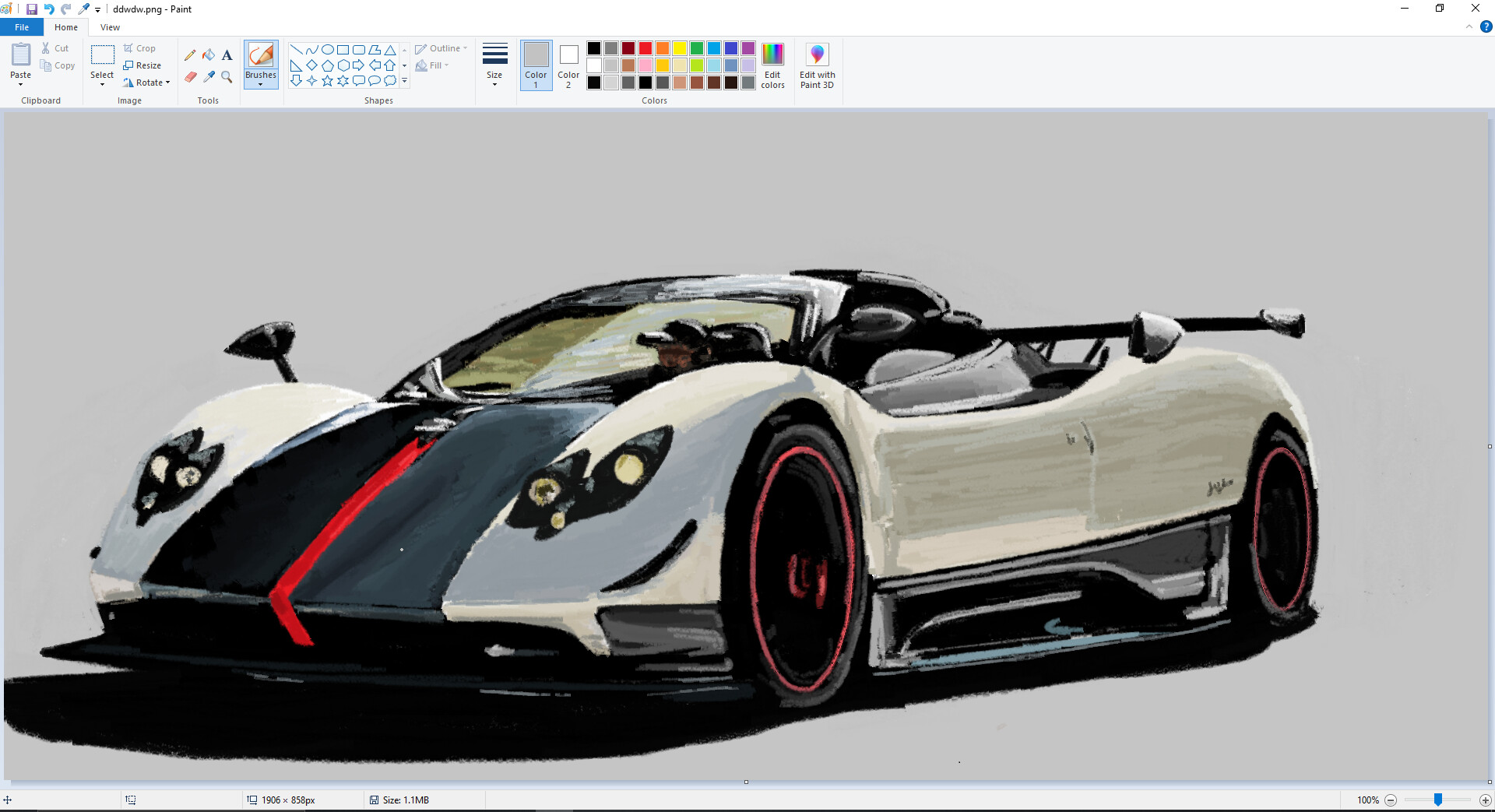The height and width of the screenshot is (812, 1495).
Task: Select the Color picker eyedropper tool
Action: point(209,77)
